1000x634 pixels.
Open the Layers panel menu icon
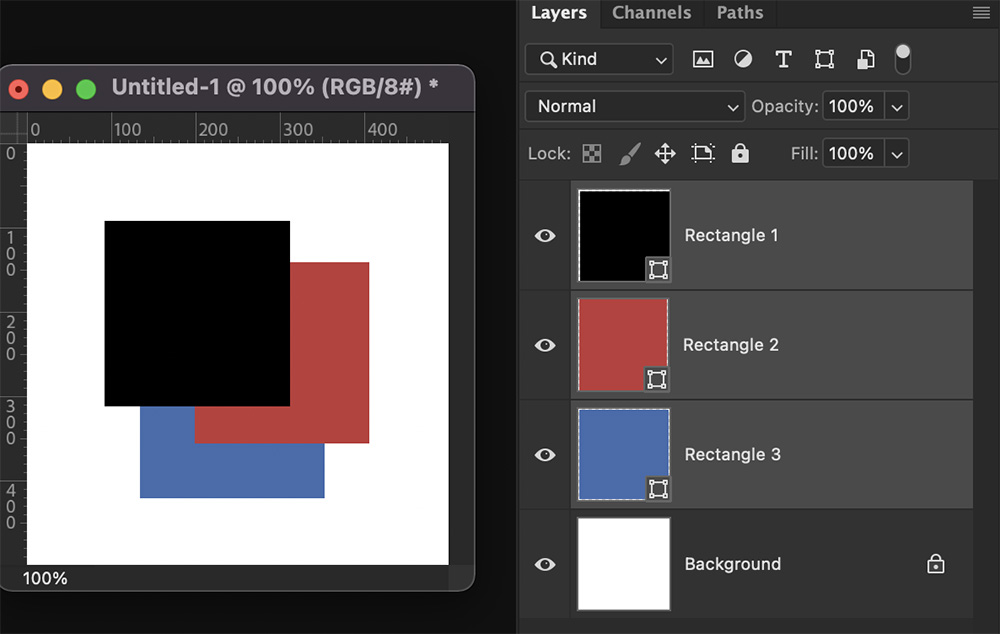pyautogui.click(x=981, y=13)
